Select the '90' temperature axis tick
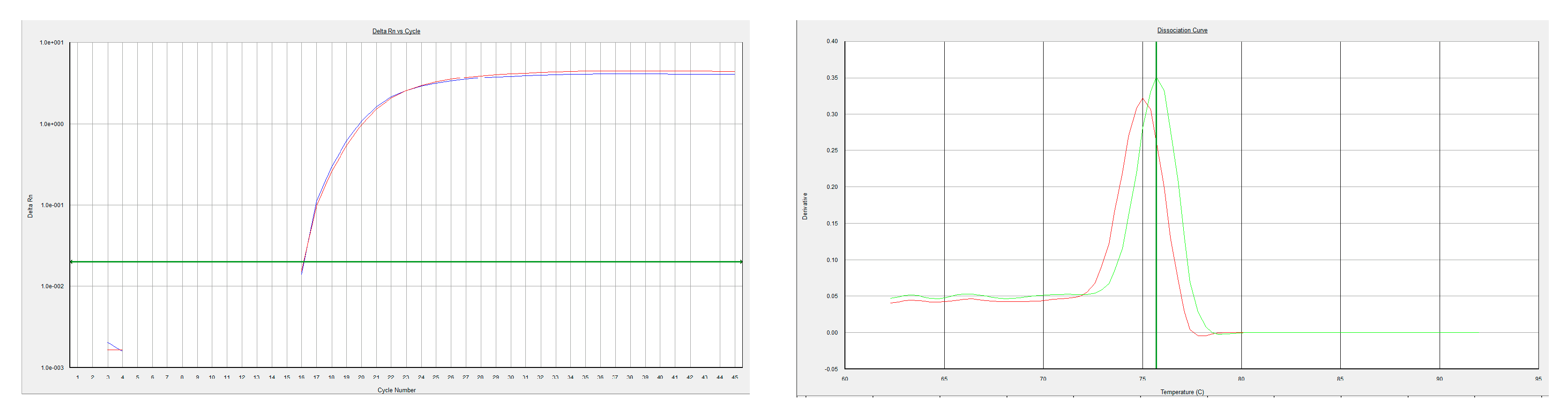The height and width of the screenshot is (419, 1568). [1440, 379]
